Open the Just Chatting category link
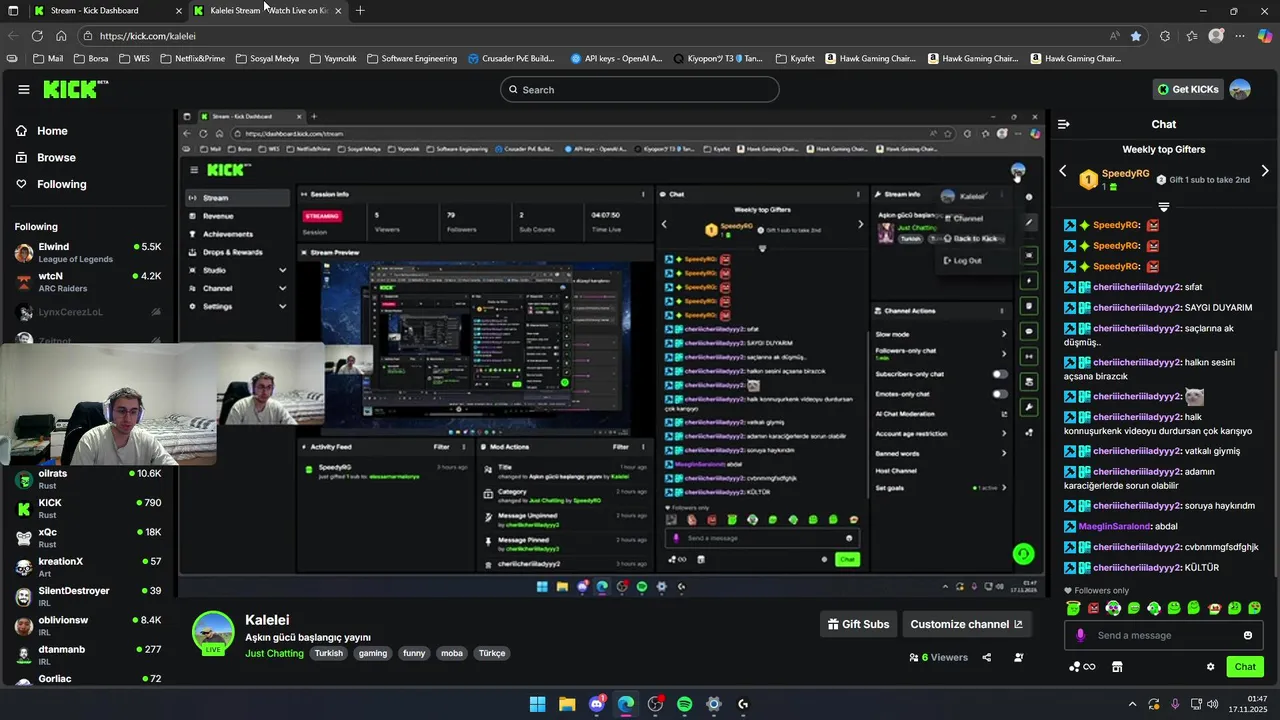This screenshot has height=720, width=1280. click(x=274, y=653)
